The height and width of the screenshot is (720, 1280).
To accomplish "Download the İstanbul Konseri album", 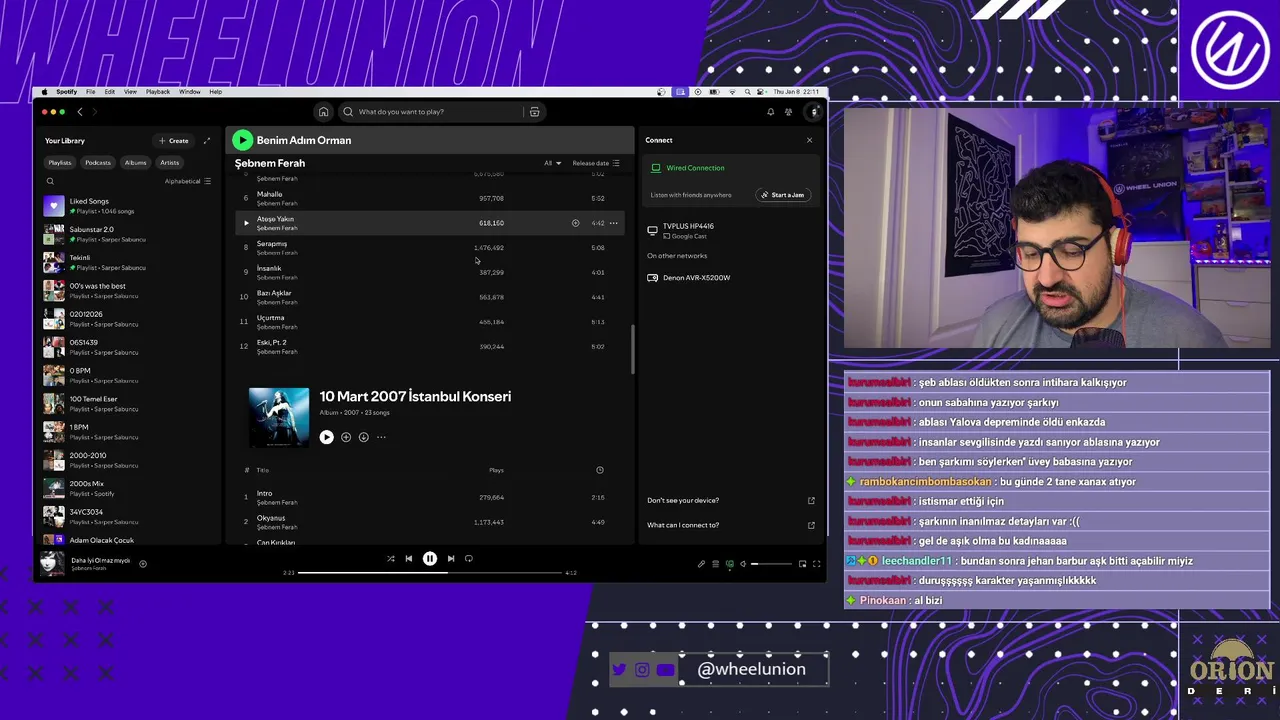I will [363, 437].
